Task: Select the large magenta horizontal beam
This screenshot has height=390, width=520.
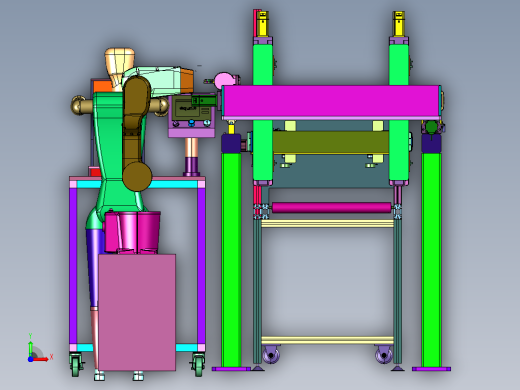Action: coord(331,101)
